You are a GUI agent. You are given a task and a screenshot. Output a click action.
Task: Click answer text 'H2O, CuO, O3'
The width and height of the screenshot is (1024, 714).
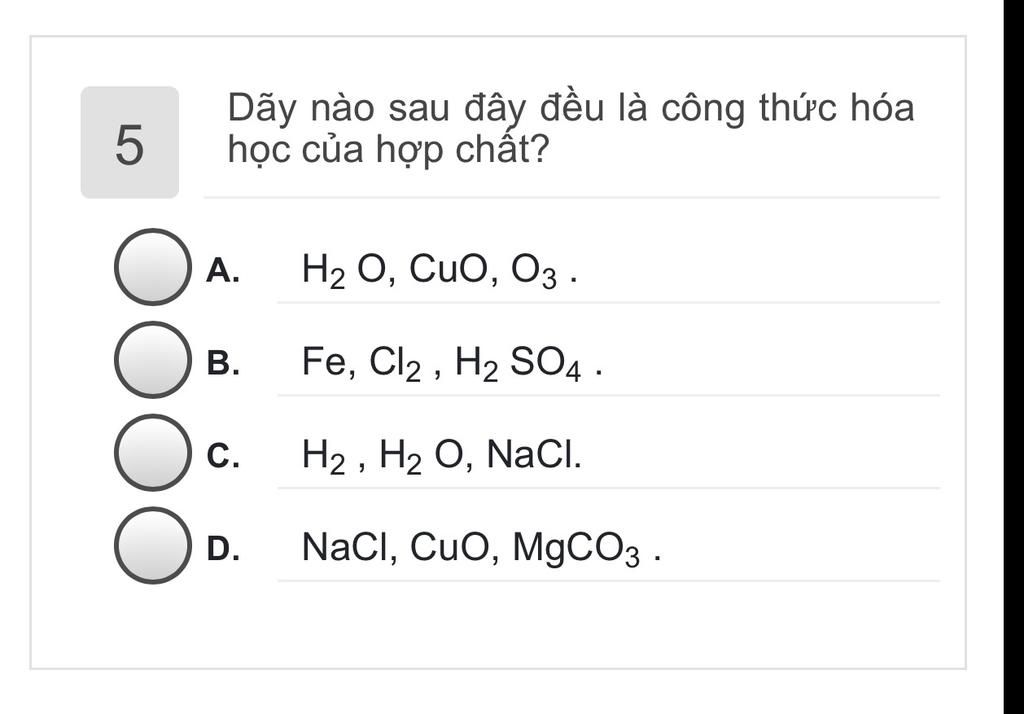tap(439, 270)
